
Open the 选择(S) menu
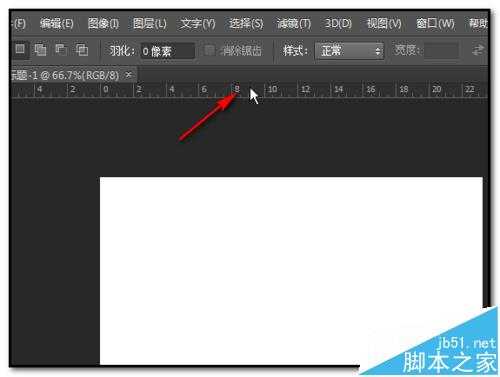246,24
